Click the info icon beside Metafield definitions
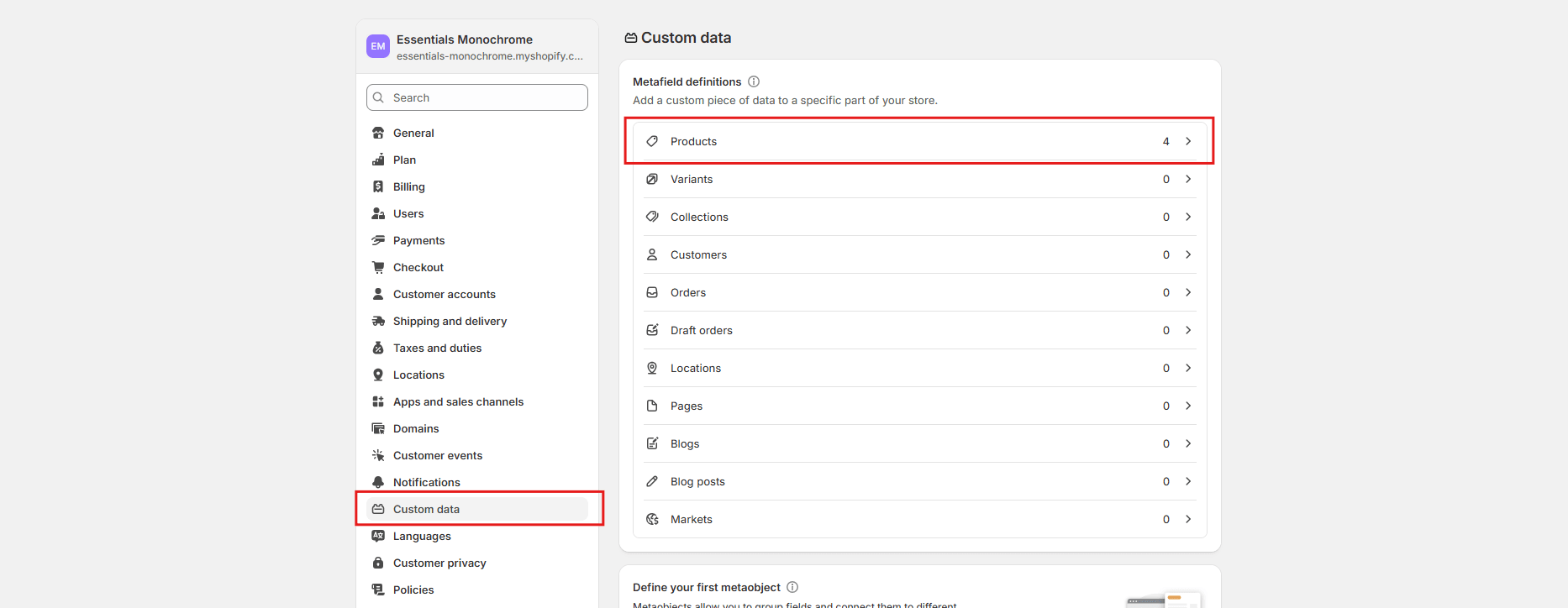 [x=754, y=81]
